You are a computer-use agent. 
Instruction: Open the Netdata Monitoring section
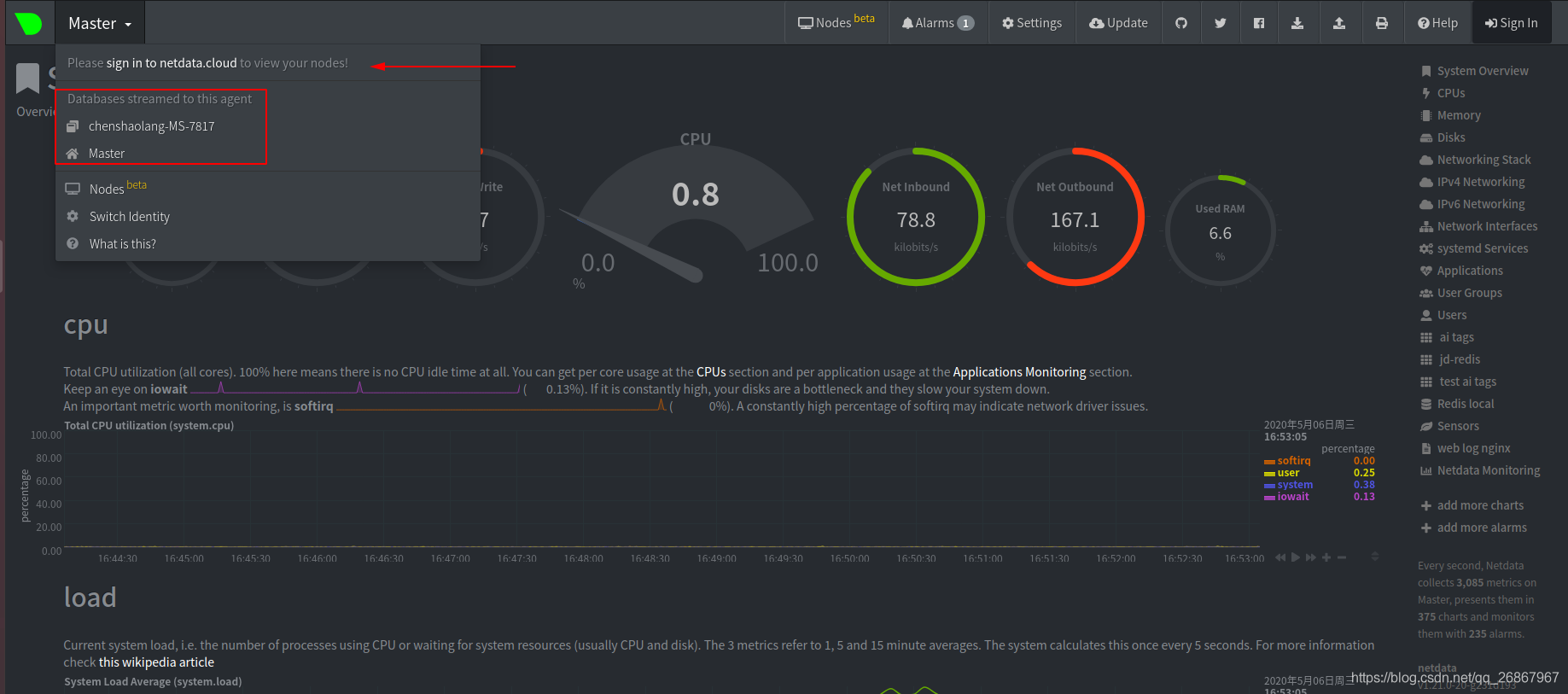[1489, 470]
